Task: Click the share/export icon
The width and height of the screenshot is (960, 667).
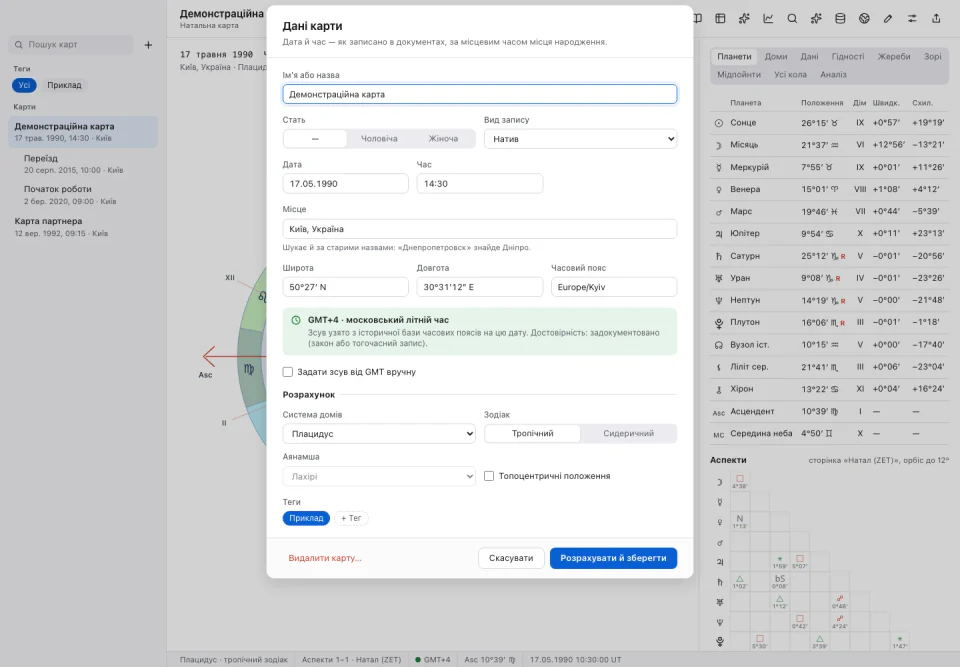Action: (936, 18)
